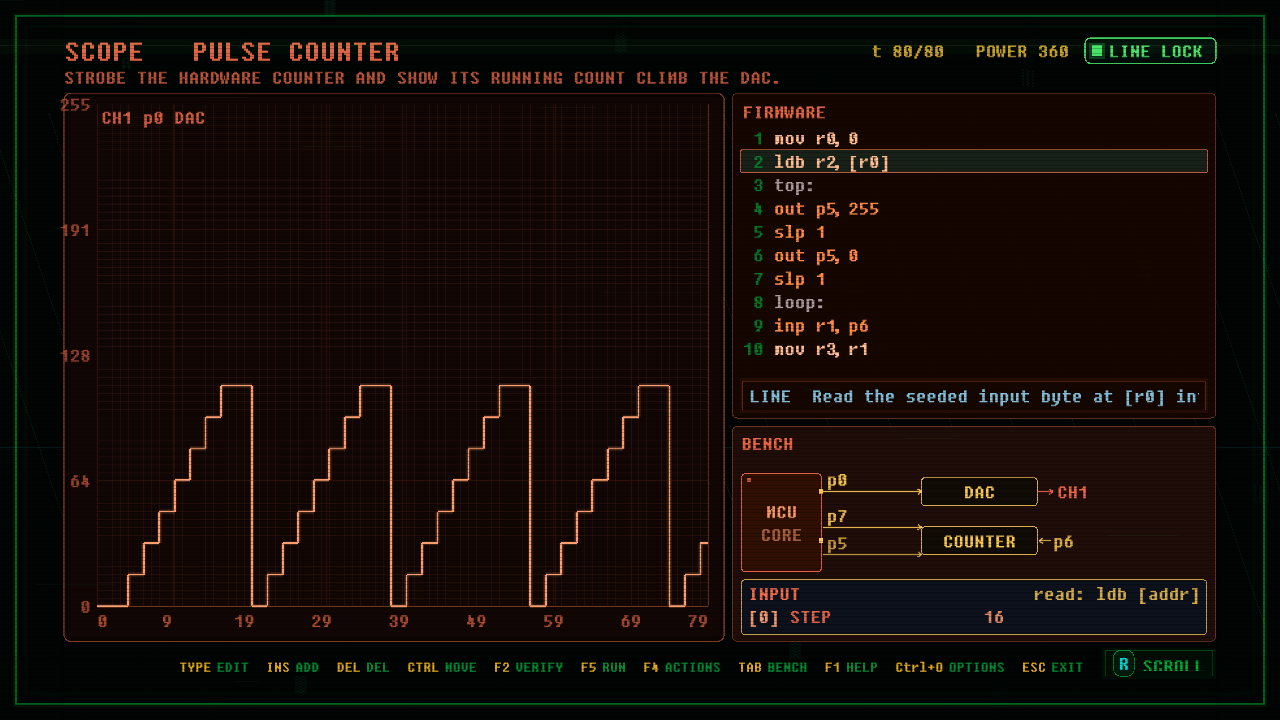Select line 6 out p5, 0
Screen dimensions: 1280x720
pos(974,256)
